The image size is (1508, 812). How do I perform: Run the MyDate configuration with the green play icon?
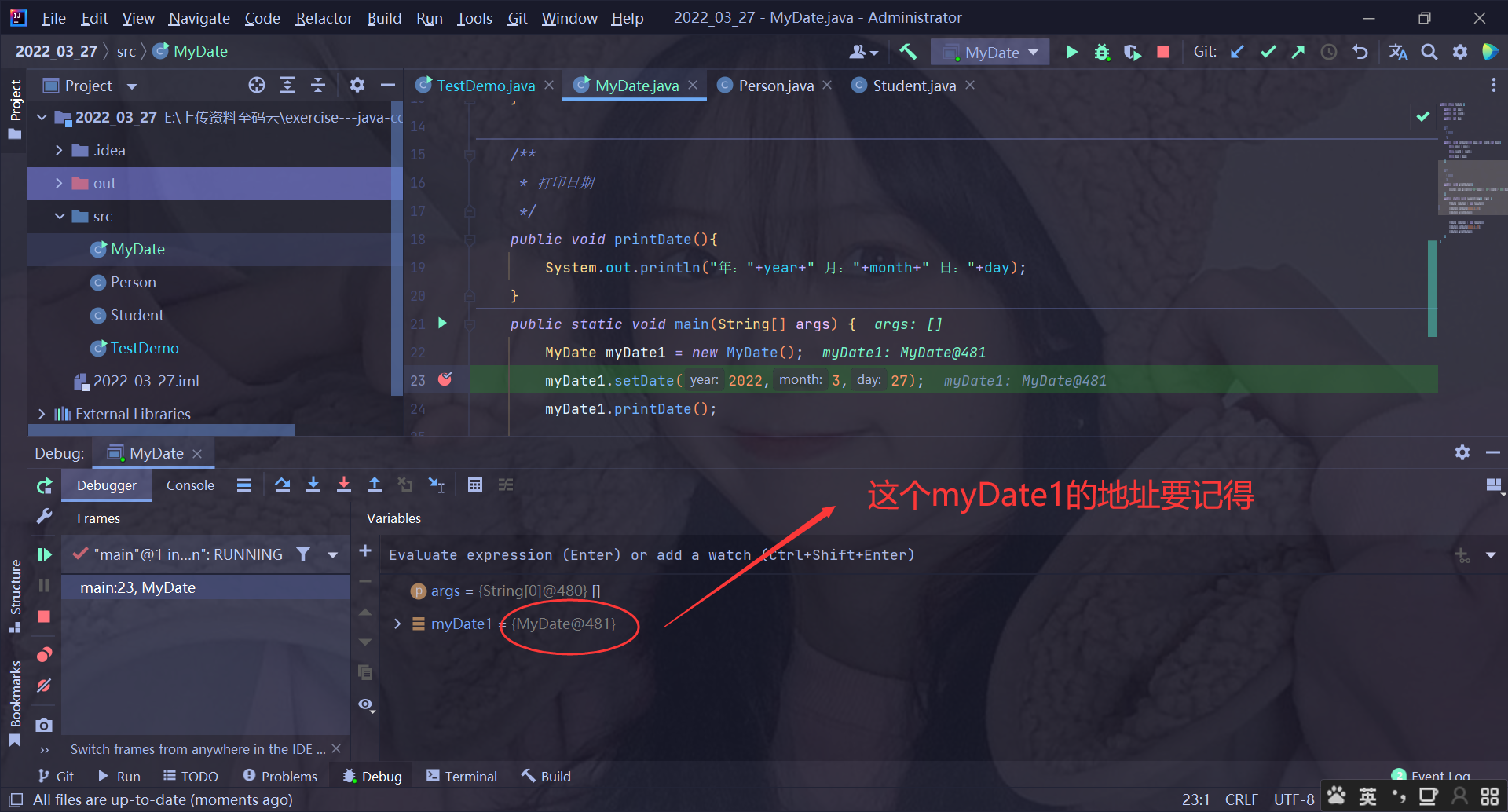tap(1071, 52)
